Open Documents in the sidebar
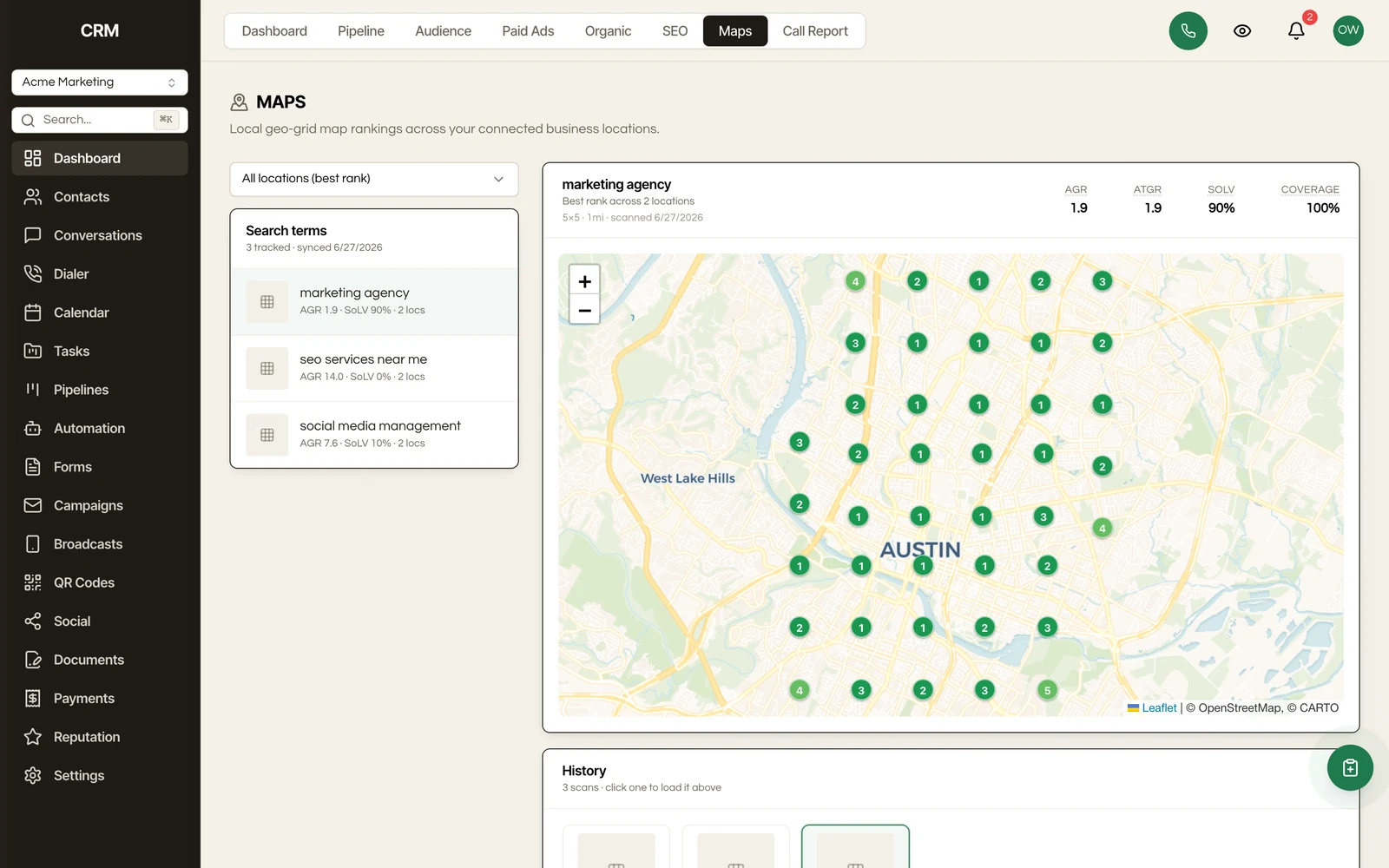1389x868 pixels. pos(100,660)
